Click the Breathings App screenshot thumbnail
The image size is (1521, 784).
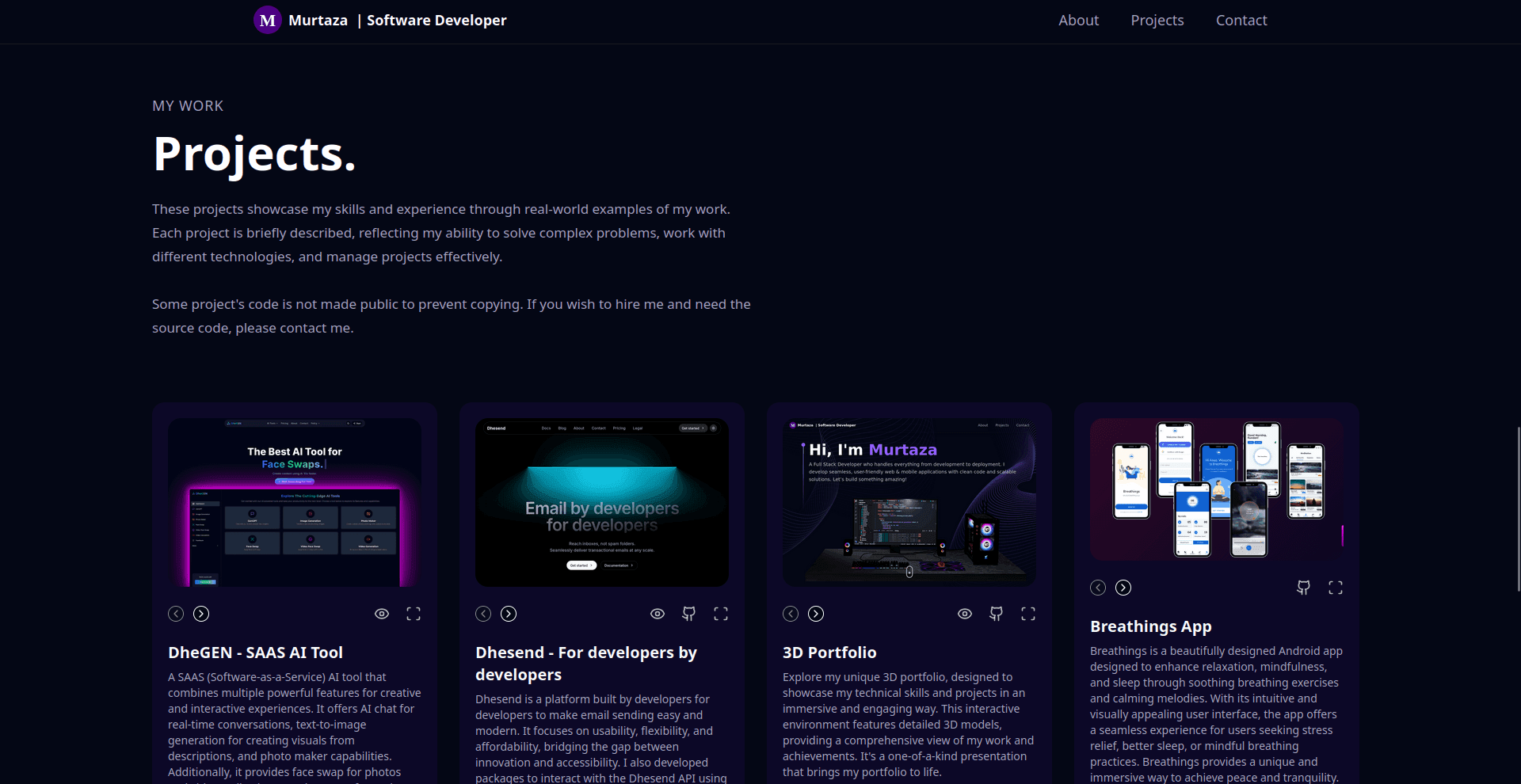tap(1217, 489)
